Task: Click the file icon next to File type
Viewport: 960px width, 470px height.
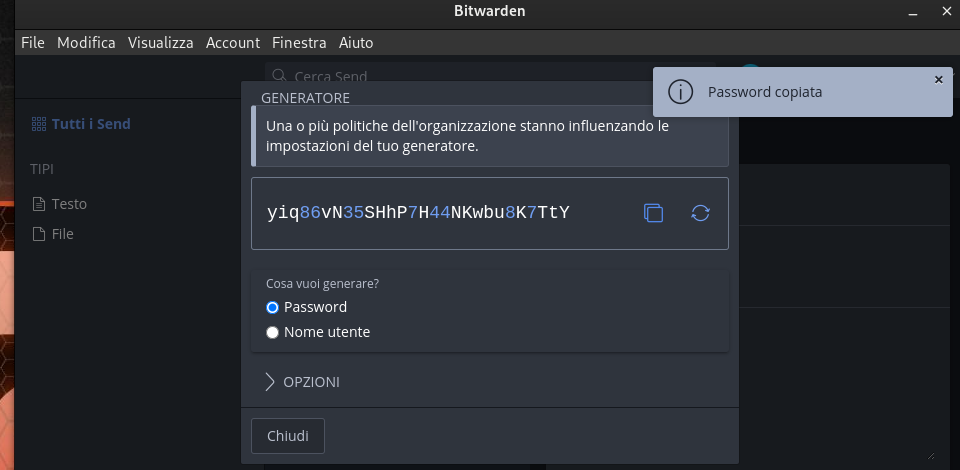Action: tap(39, 234)
